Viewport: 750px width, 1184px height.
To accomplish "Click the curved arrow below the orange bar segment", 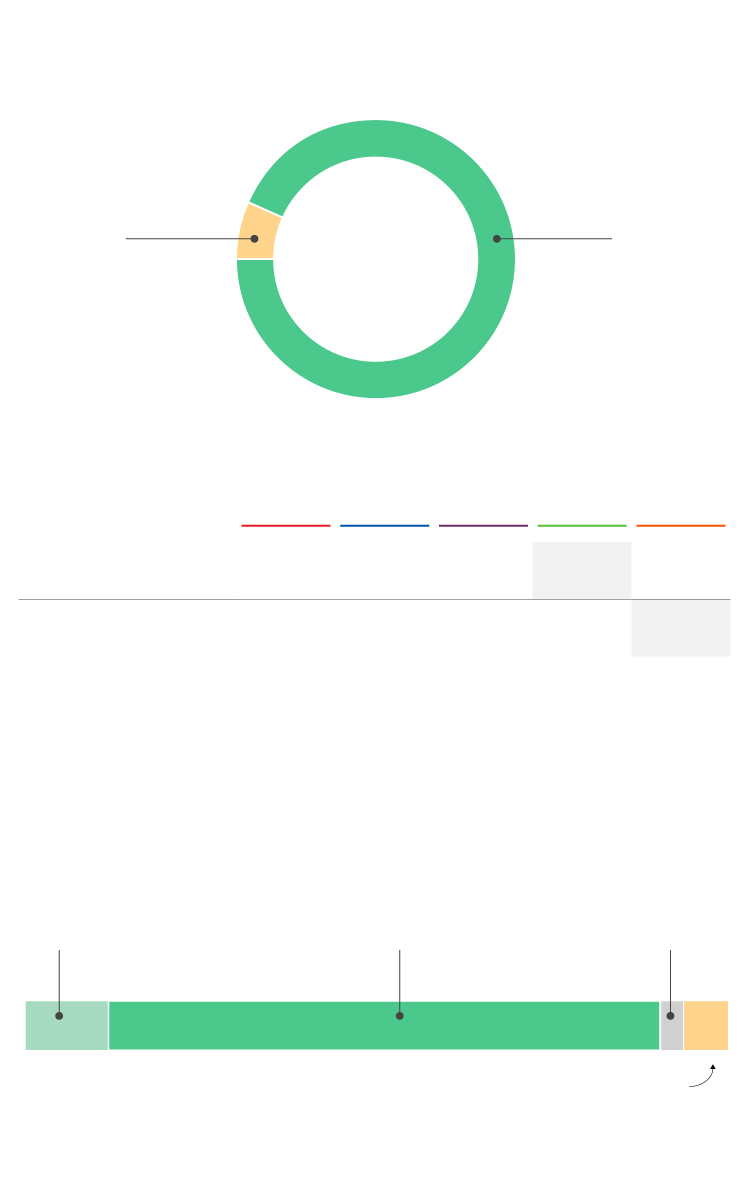I will point(704,1076).
